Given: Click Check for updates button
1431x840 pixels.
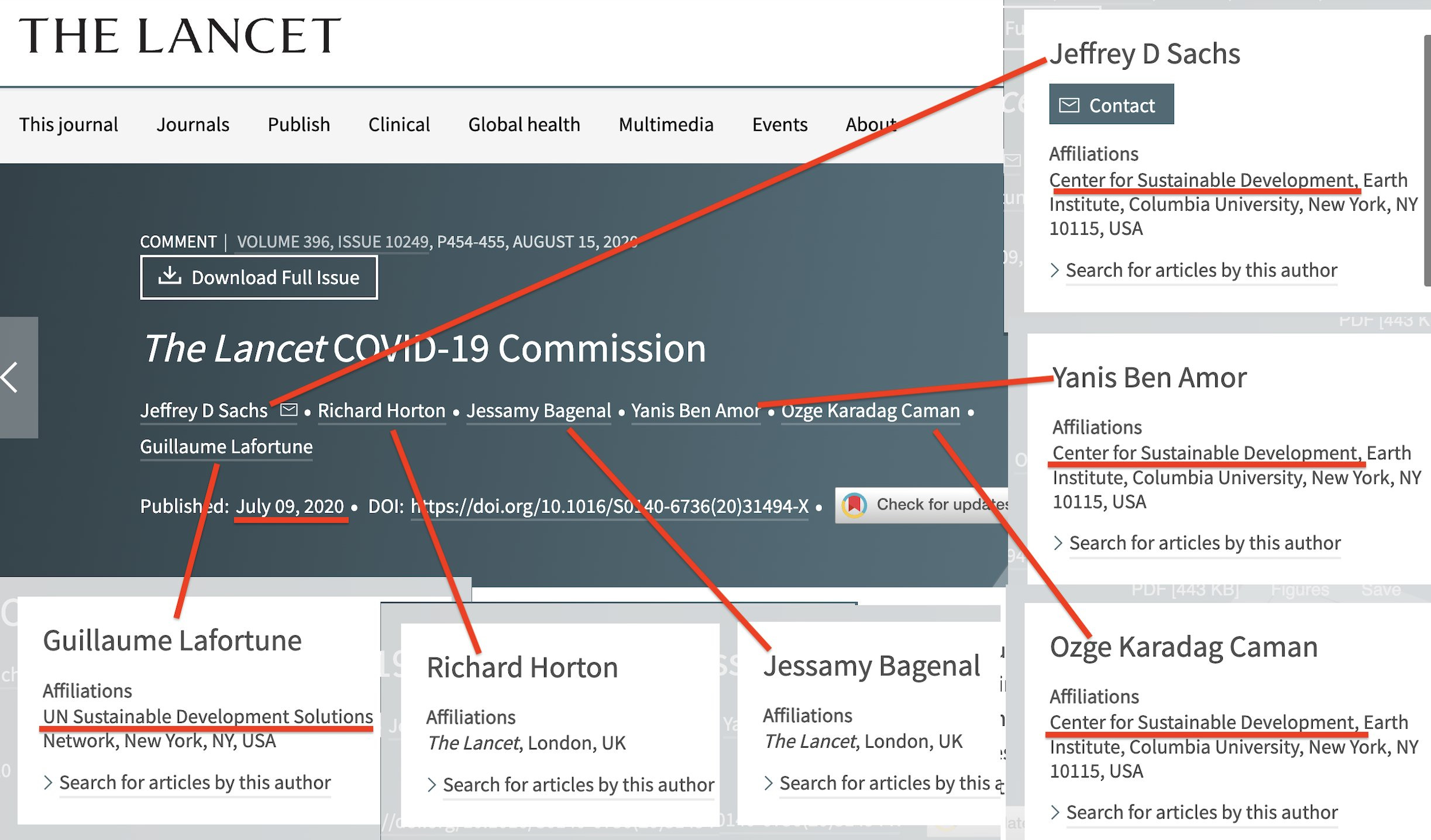Looking at the screenshot, I should (921, 505).
